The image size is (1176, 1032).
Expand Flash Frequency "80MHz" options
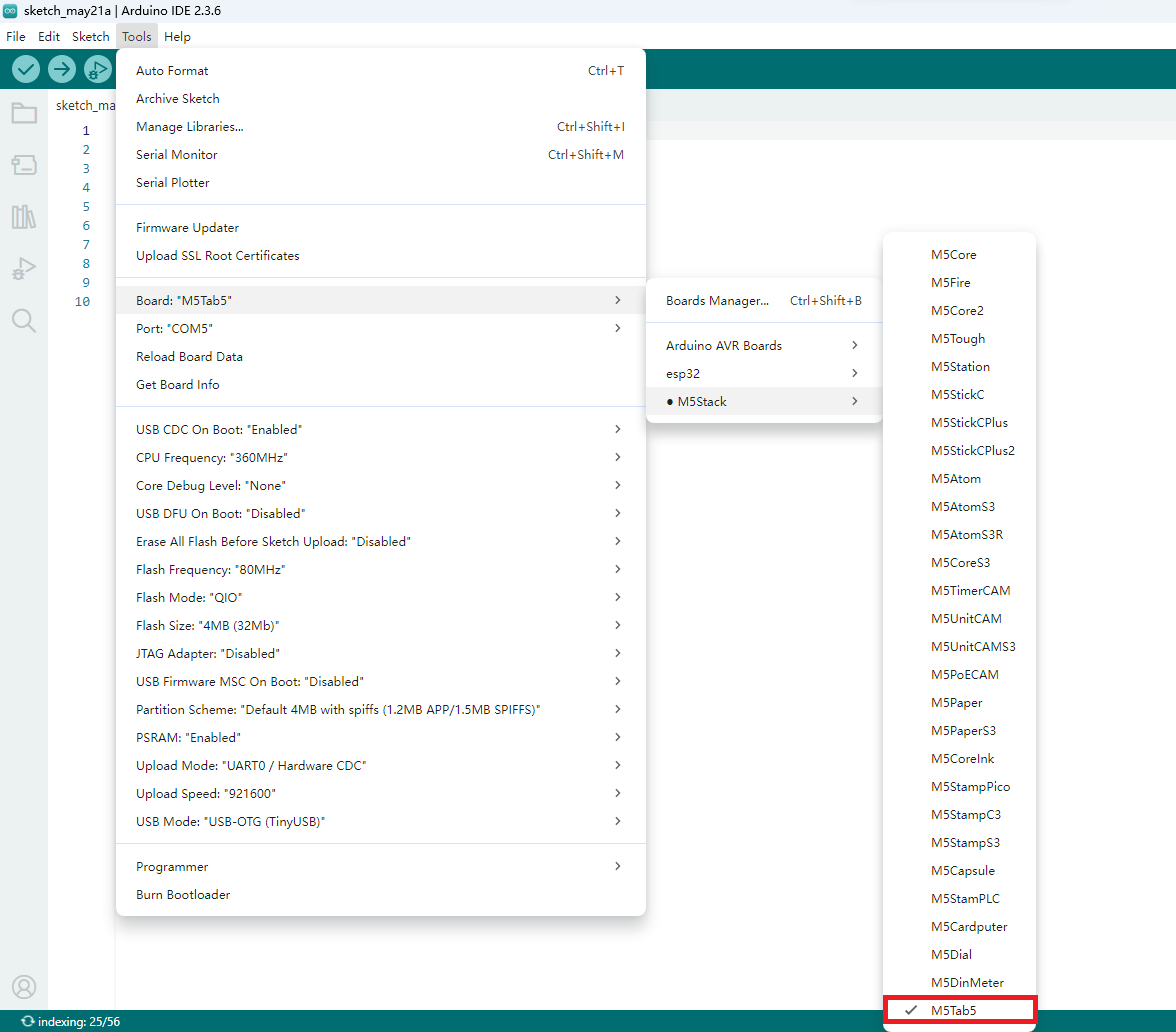click(381, 569)
